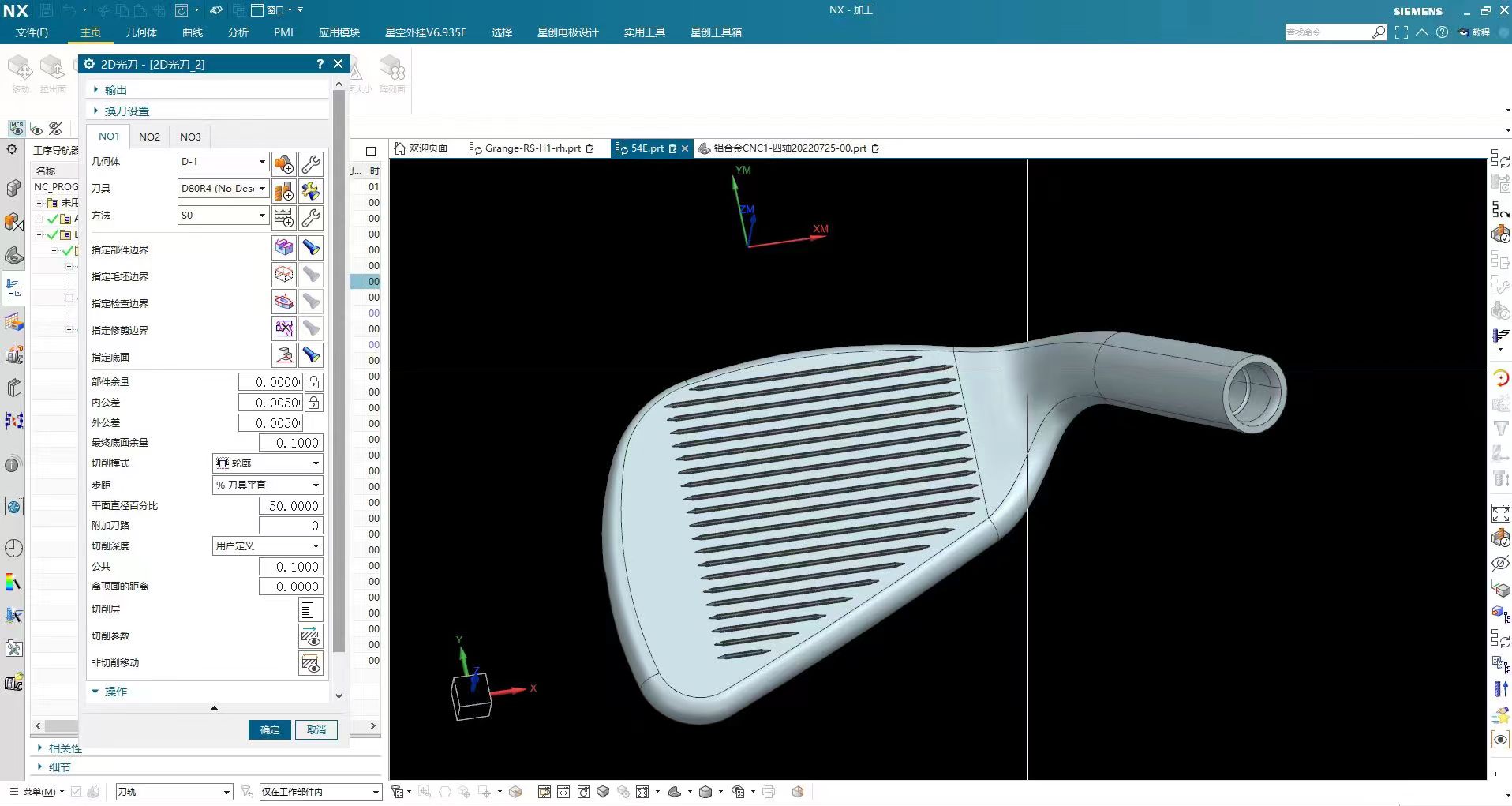Click the create new tool icon beside 刀具
The height and width of the screenshot is (806, 1512).
(x=284, y=189)
